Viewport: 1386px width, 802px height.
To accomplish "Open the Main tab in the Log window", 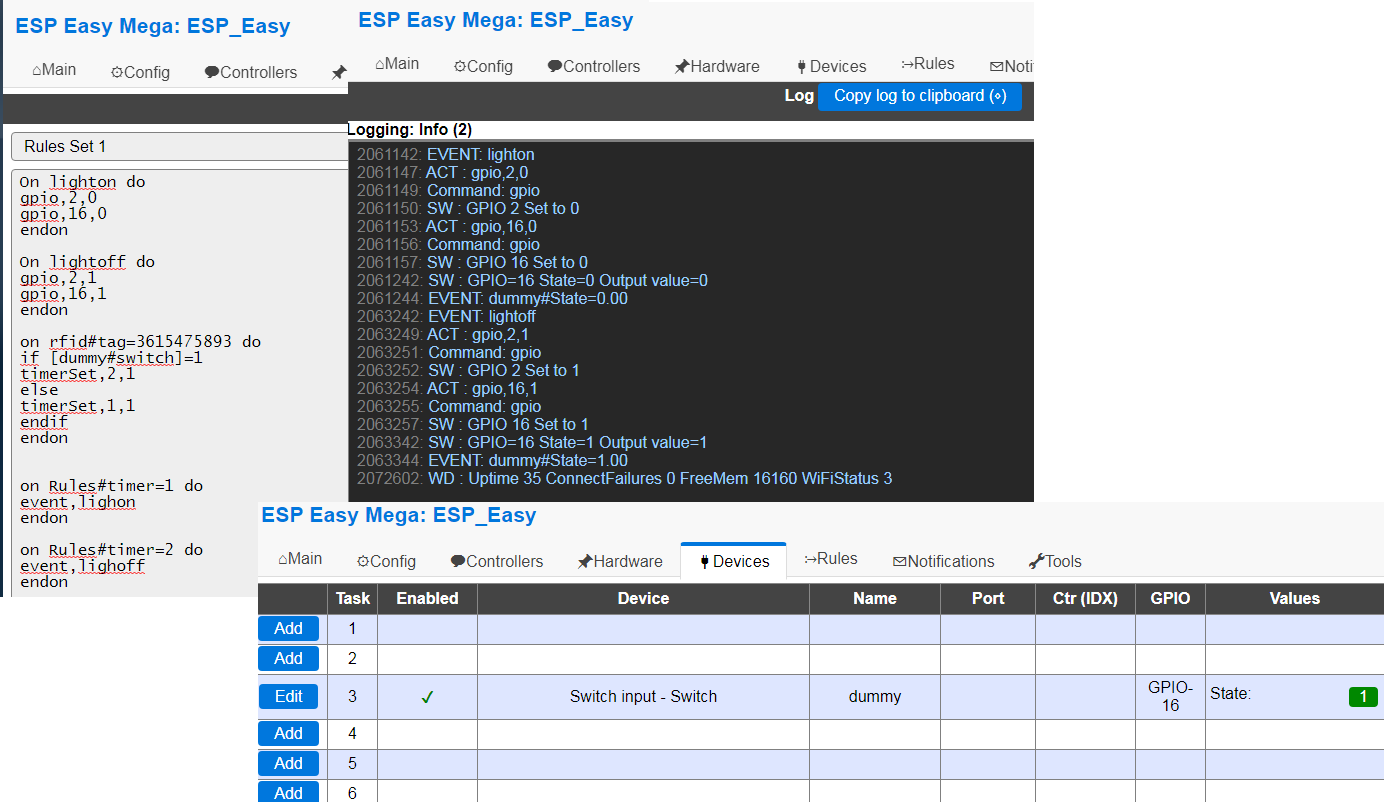I will (x=397, y=64).
